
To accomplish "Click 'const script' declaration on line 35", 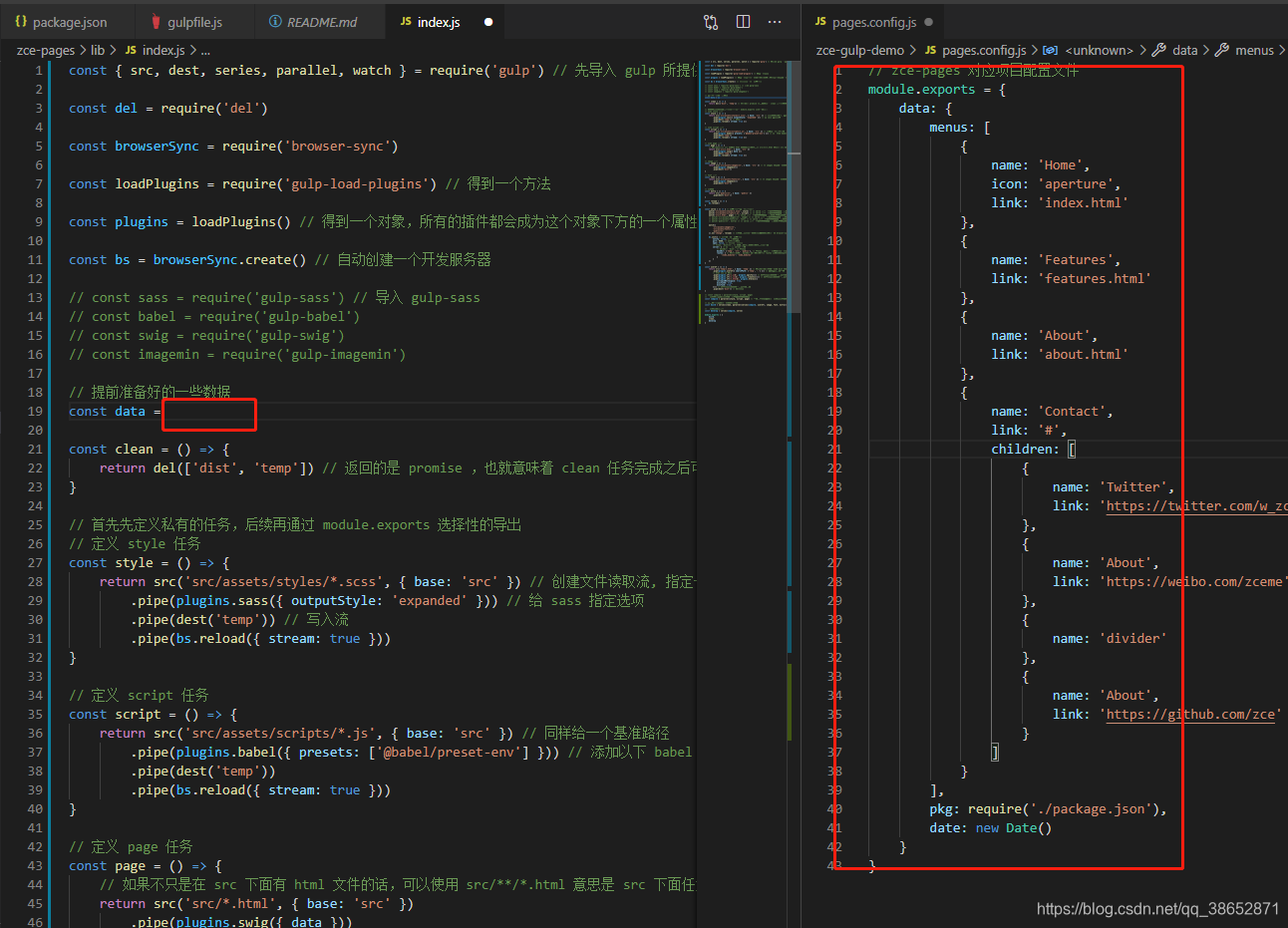I will [x=115, y=714].
